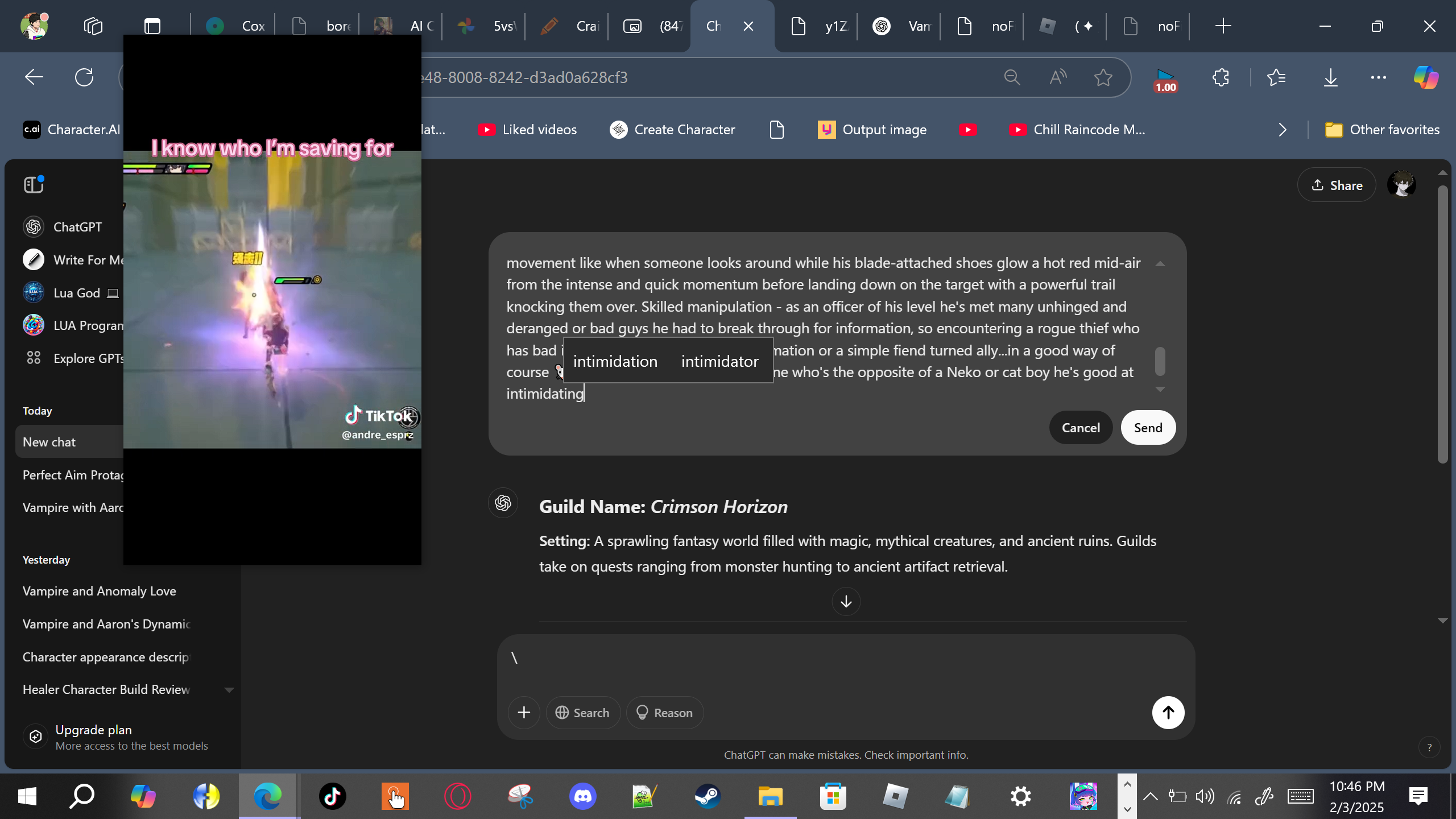Viewport: 1456px width, 819px height.
Task: Switch to the AI C browser tab
Action: point(402,26)
